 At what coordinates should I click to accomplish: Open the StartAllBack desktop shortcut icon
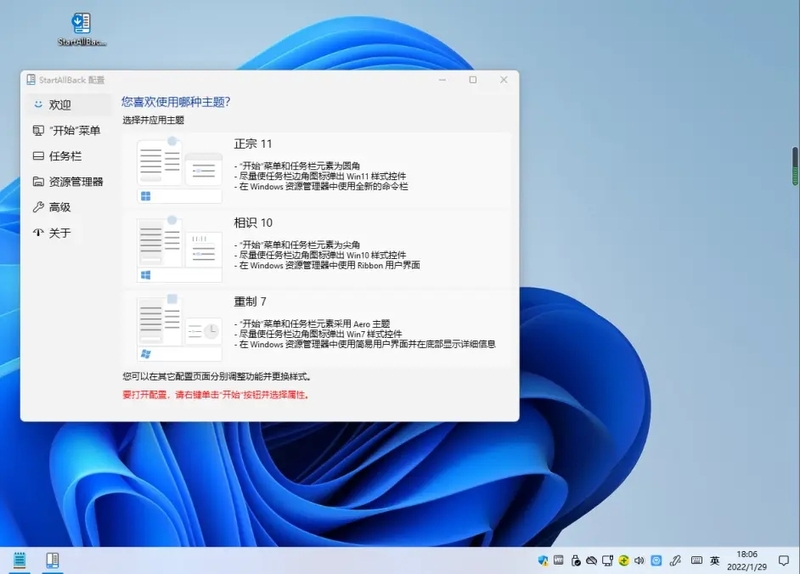click(x=81, y=26)
